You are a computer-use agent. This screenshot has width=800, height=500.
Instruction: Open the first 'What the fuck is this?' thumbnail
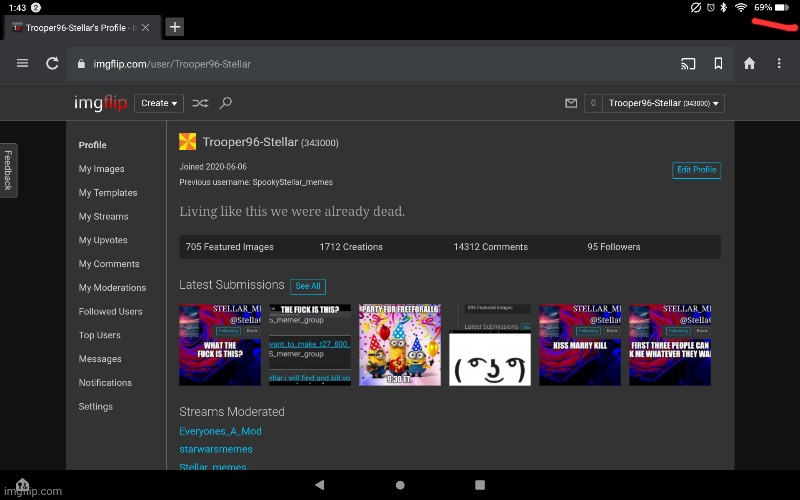[220, 345]
